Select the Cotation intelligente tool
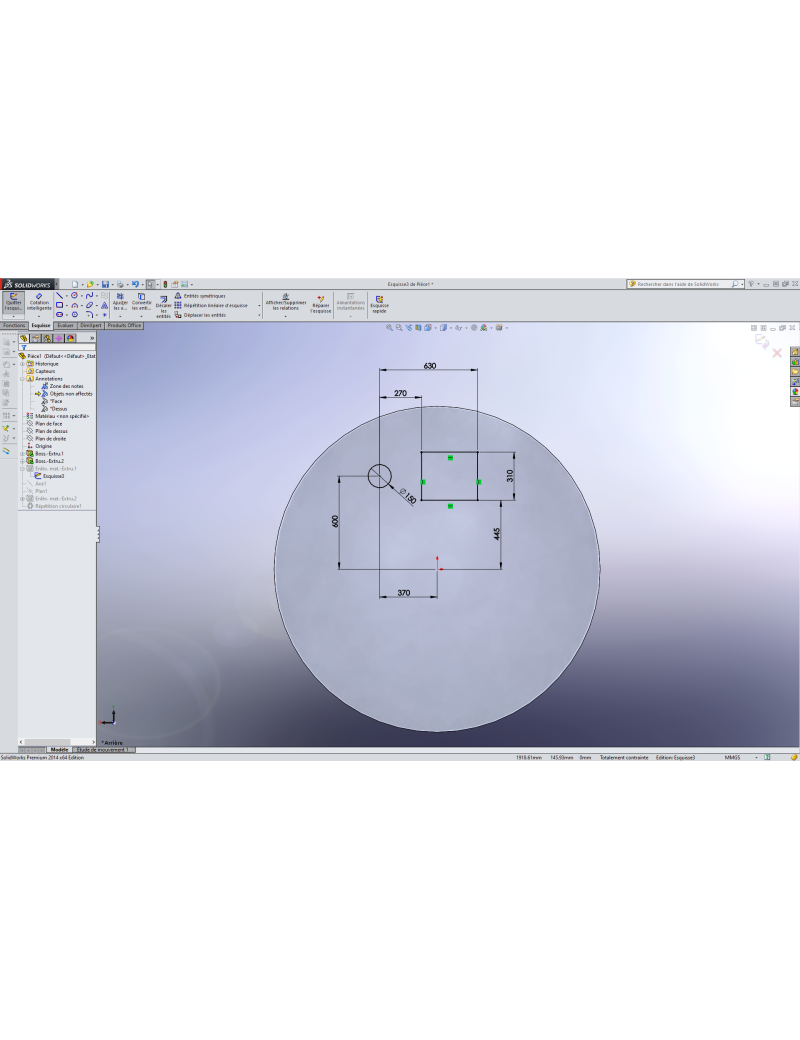 pos(39,302)
